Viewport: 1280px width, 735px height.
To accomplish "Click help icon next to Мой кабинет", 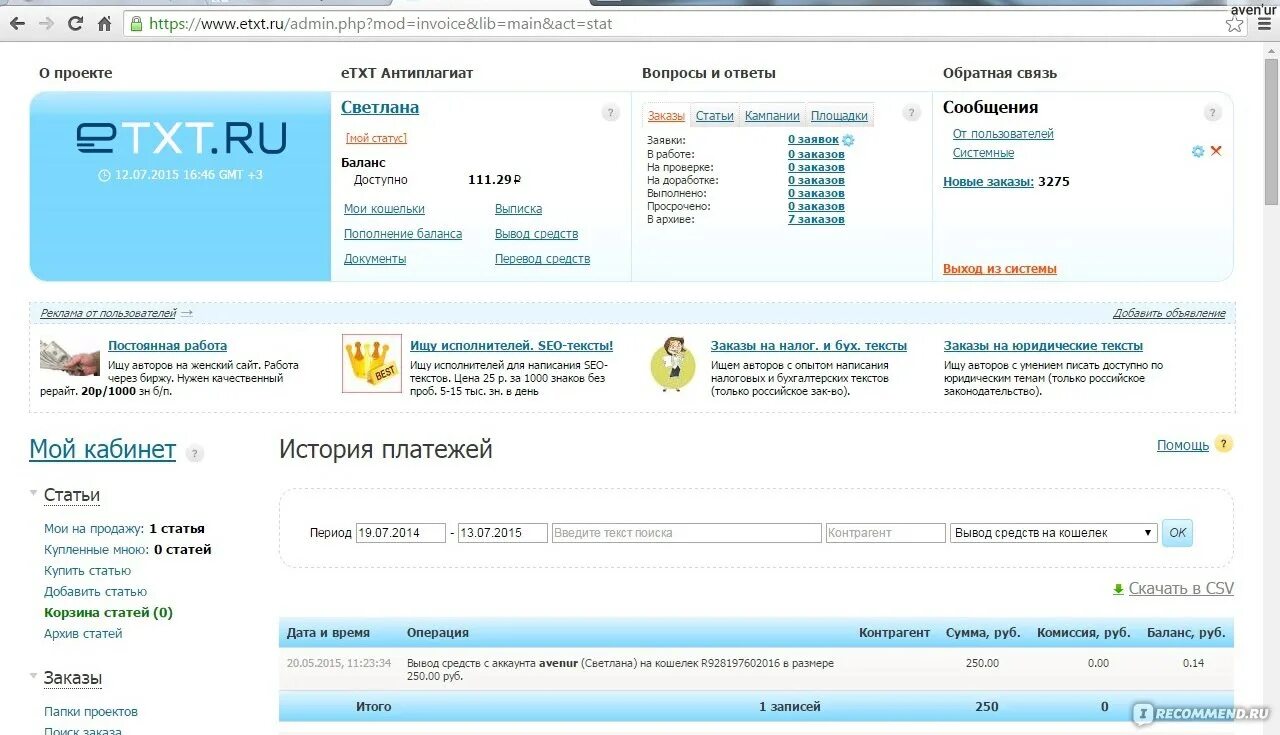I will point(195,454).
